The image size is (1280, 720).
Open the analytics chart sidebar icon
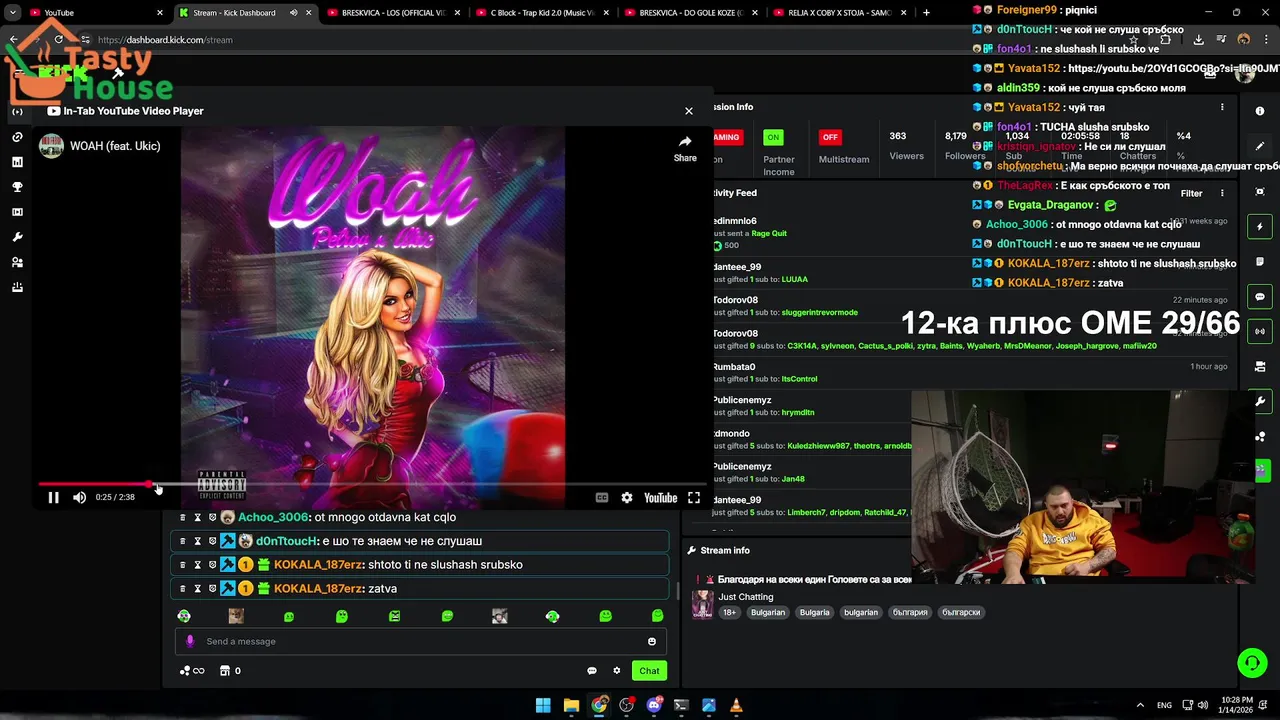(17, 162)
